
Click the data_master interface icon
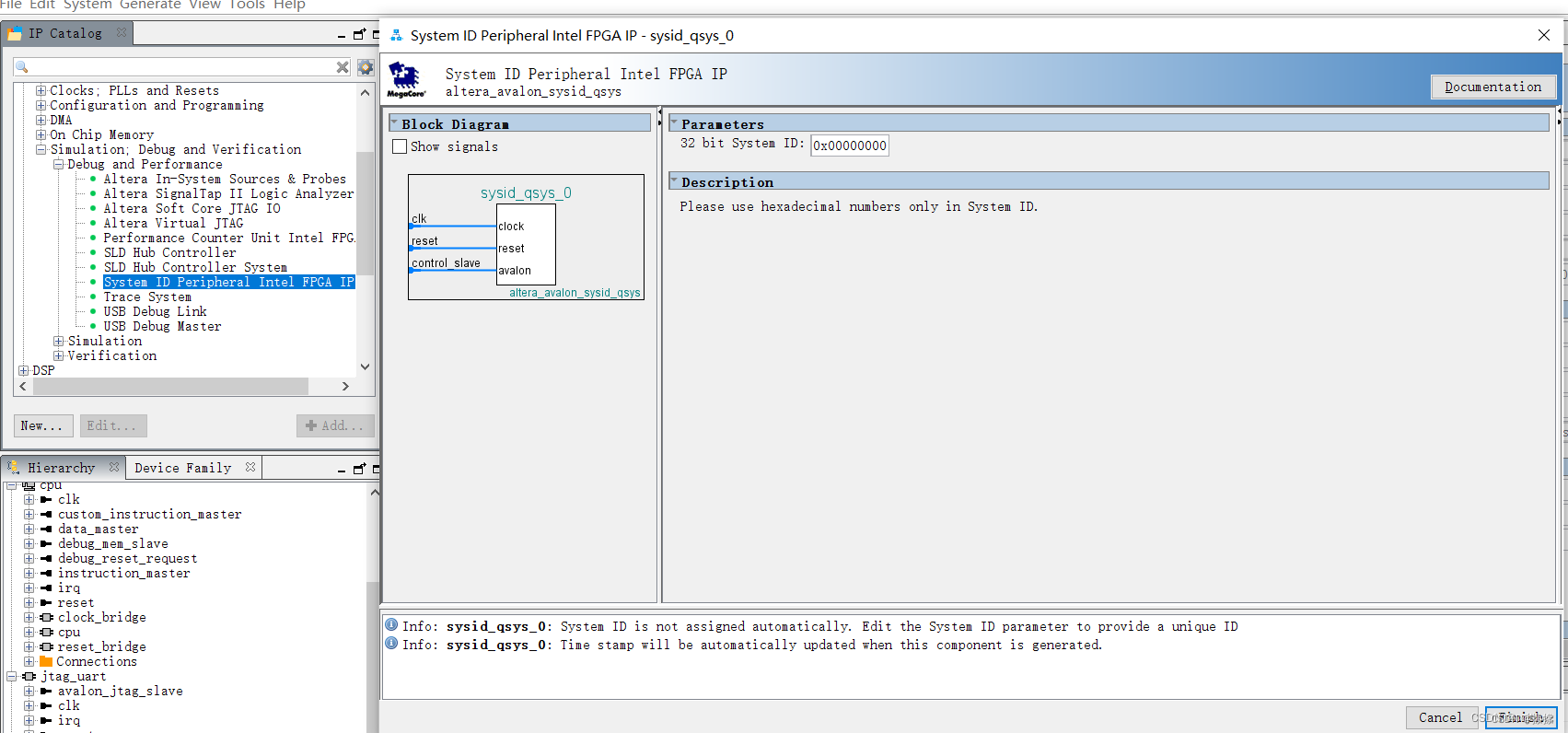tap(46, 529)
